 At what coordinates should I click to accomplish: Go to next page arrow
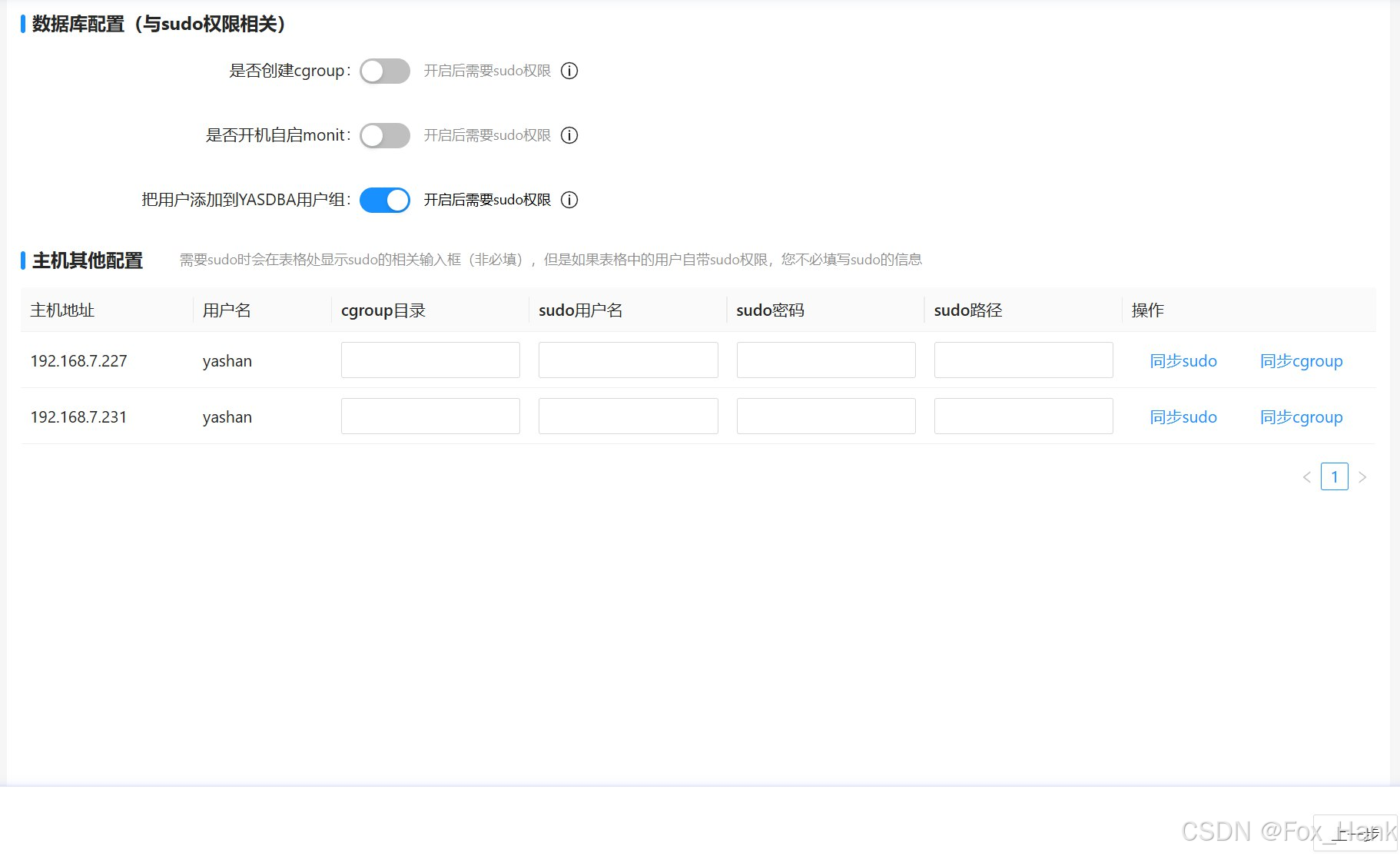1362,477
